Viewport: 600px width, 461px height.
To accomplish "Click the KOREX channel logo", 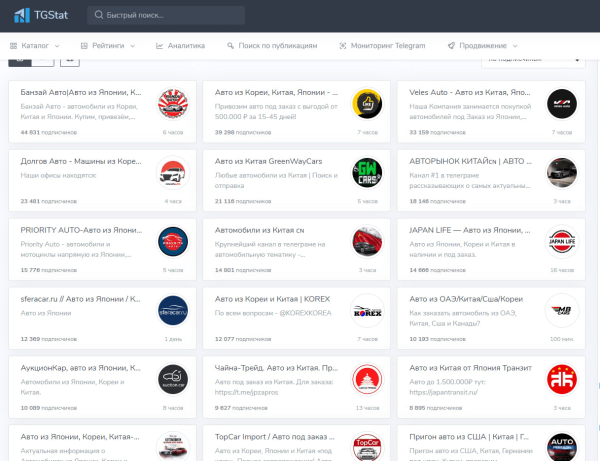I will point(367,310).
